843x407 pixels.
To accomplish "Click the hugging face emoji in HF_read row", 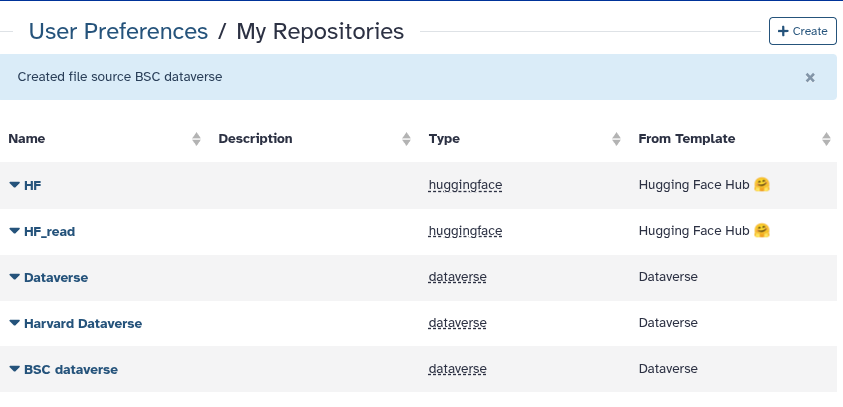I will coord(761,231).
